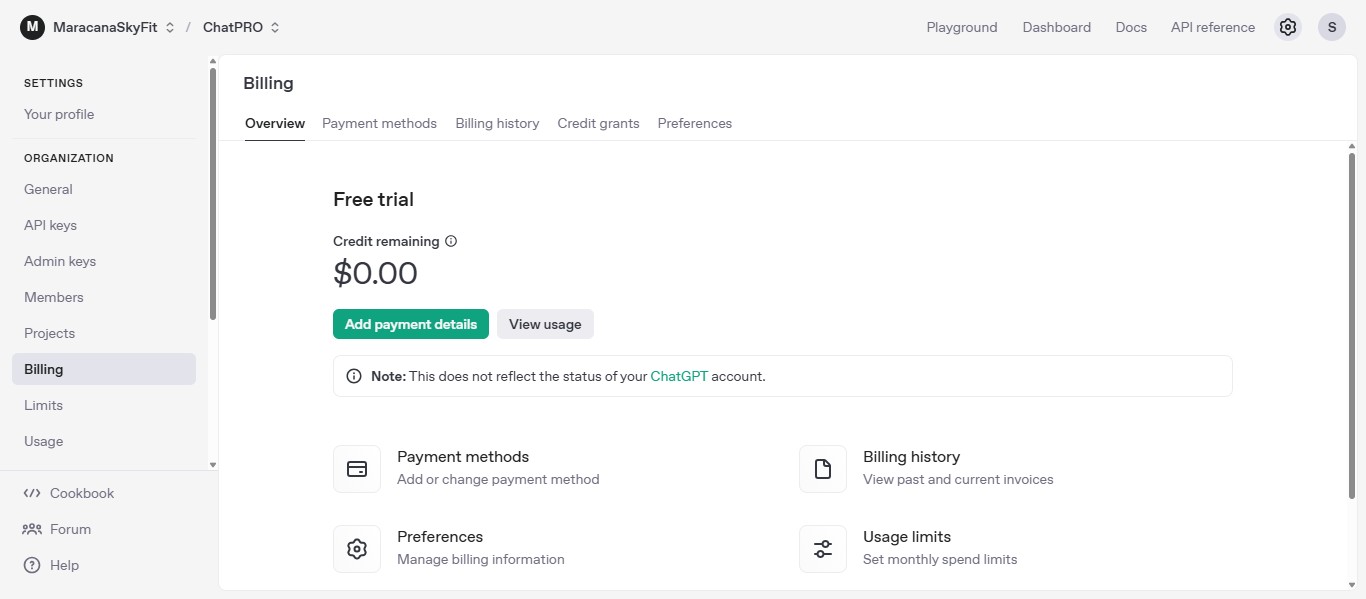The height and width of the screenshot is (599, 1366).
Task: Click the main content scroll down arrow
Action: pyautogui.click(x=1352, y=585)
